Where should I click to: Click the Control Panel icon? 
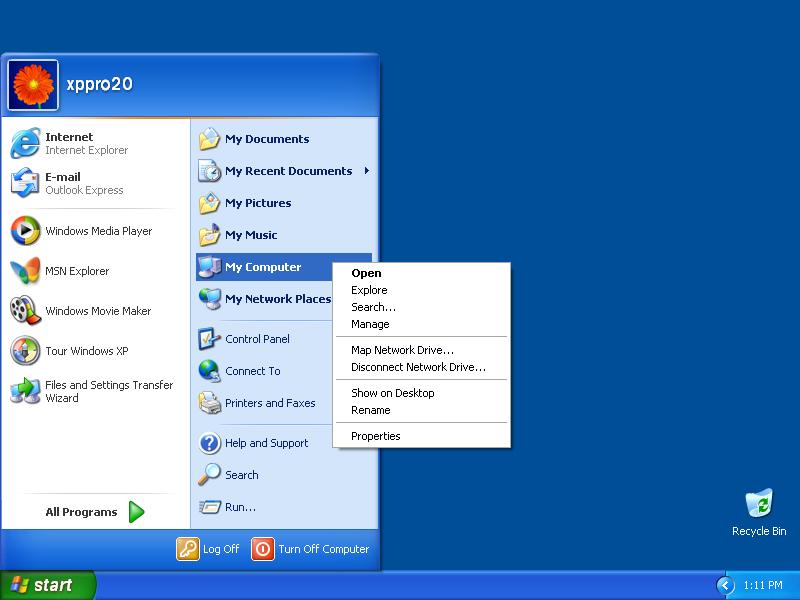pyautogui.click(x=209, y=339)
